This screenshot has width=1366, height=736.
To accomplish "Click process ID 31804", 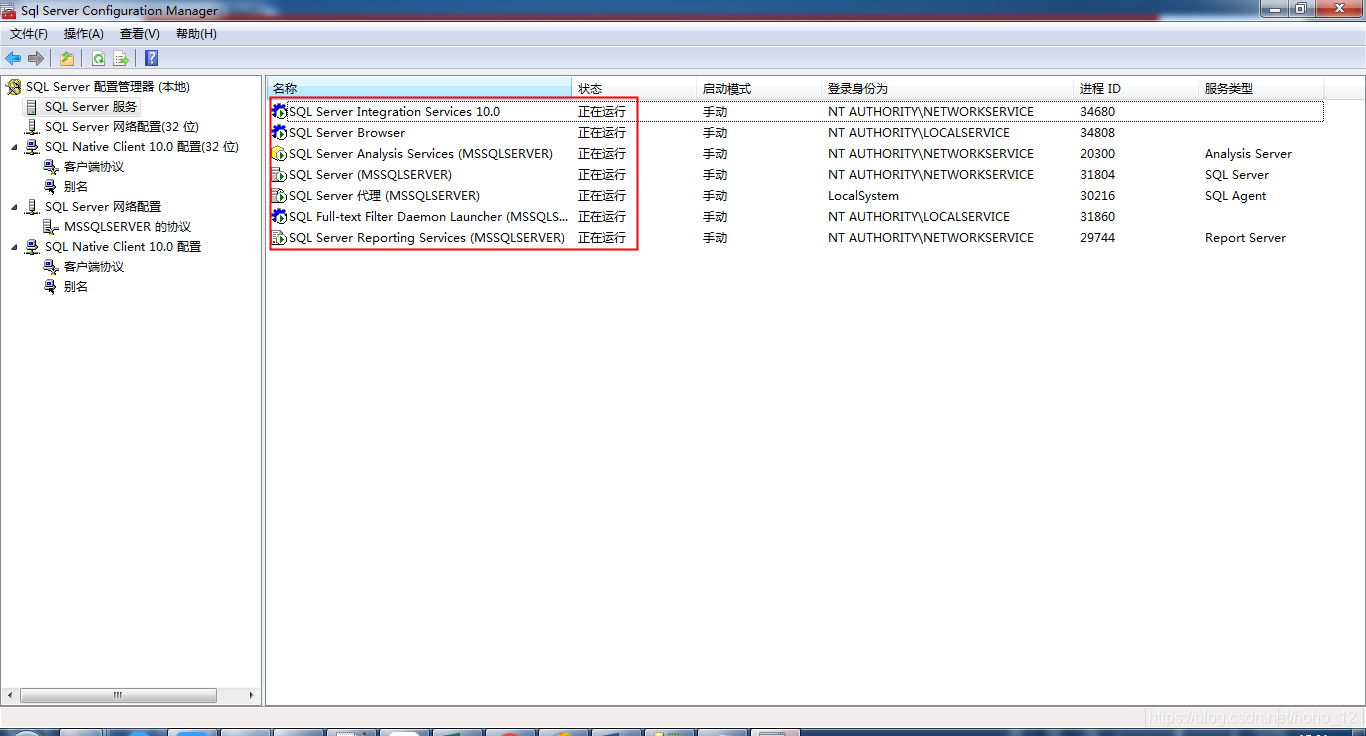I will [x=1097, y=175].
